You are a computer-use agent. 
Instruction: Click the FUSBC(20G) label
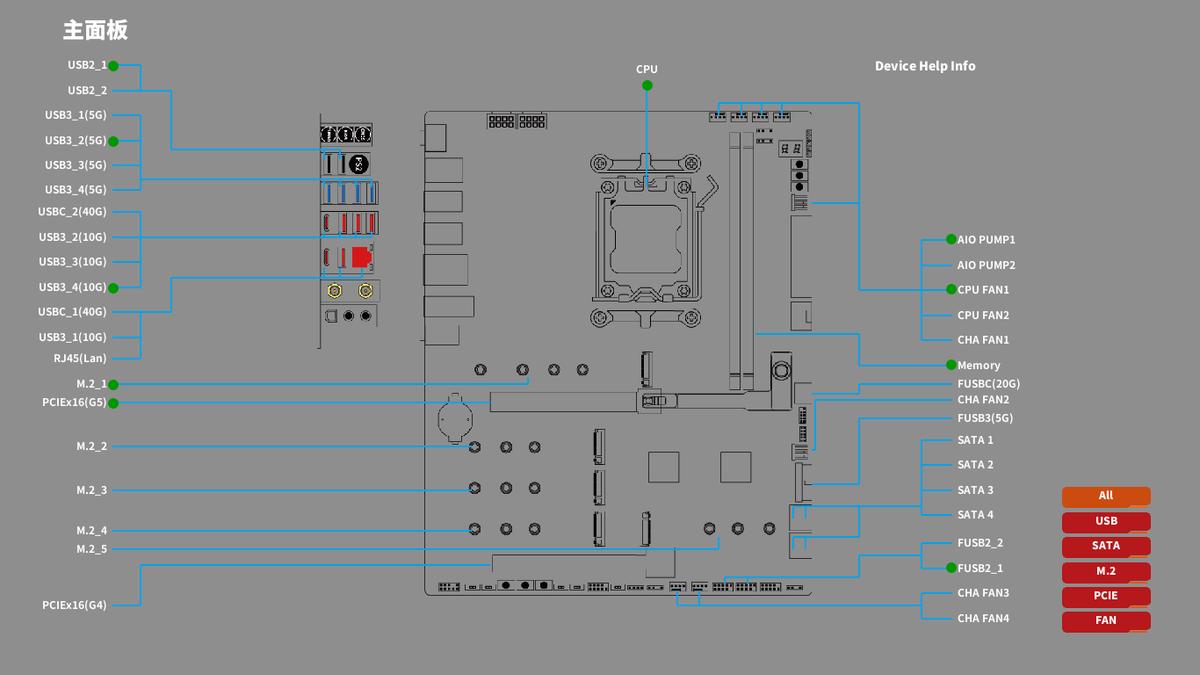pos(988,384)
